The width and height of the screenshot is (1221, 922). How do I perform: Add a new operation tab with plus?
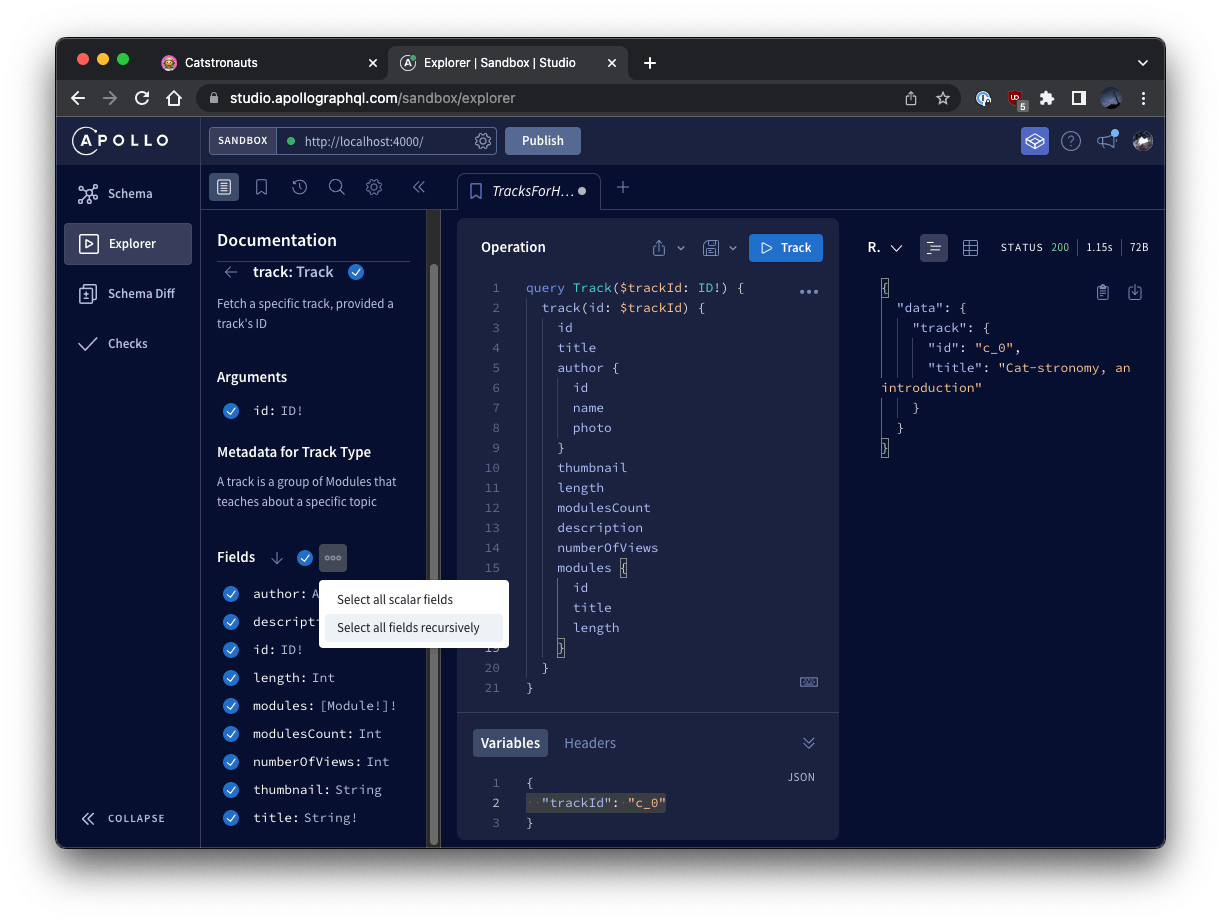click(623, 187)
